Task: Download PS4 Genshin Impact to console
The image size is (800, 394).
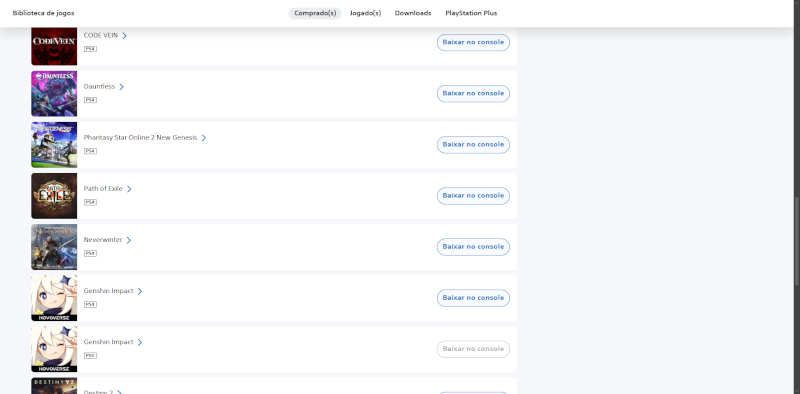Action: pyautogui.click(x=473, y=298)
